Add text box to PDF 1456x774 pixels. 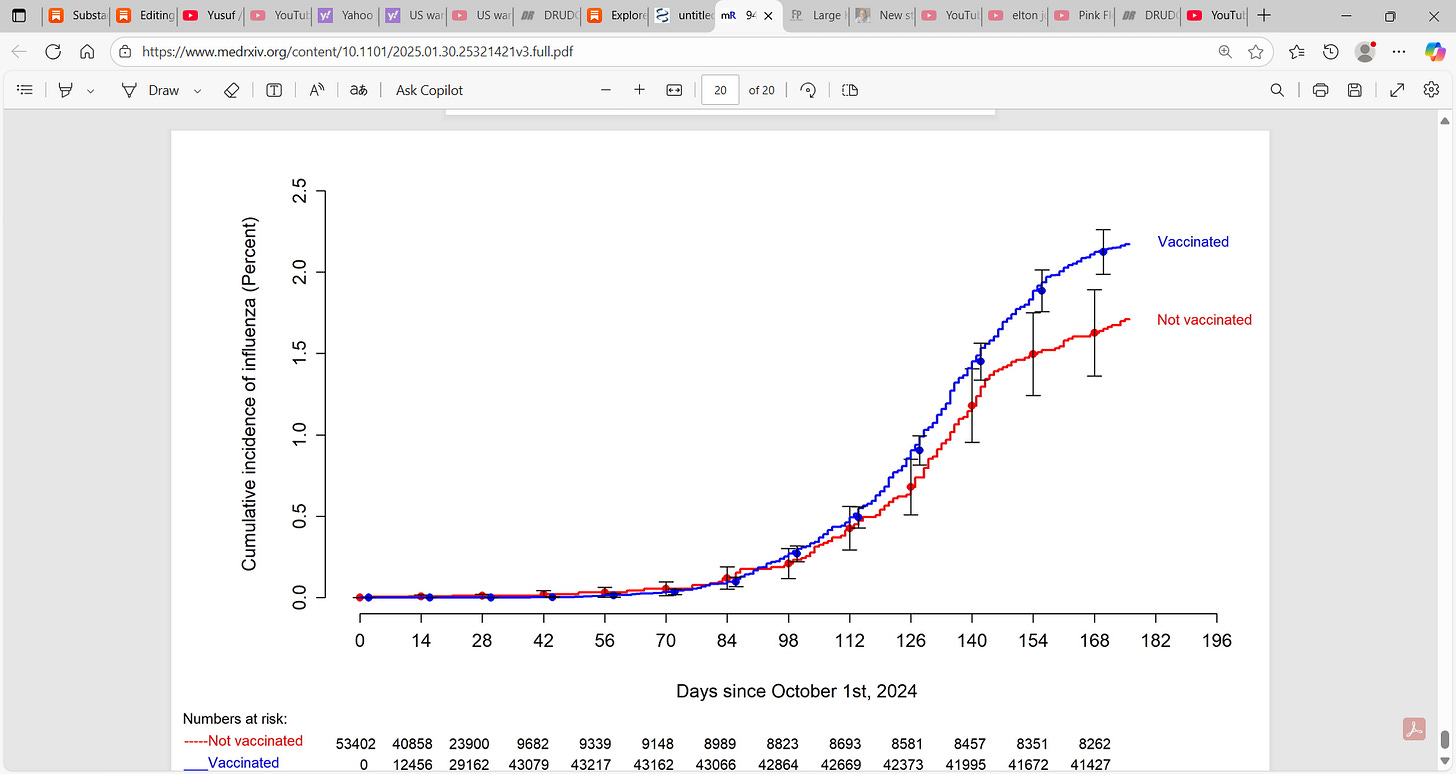(274, 90)
